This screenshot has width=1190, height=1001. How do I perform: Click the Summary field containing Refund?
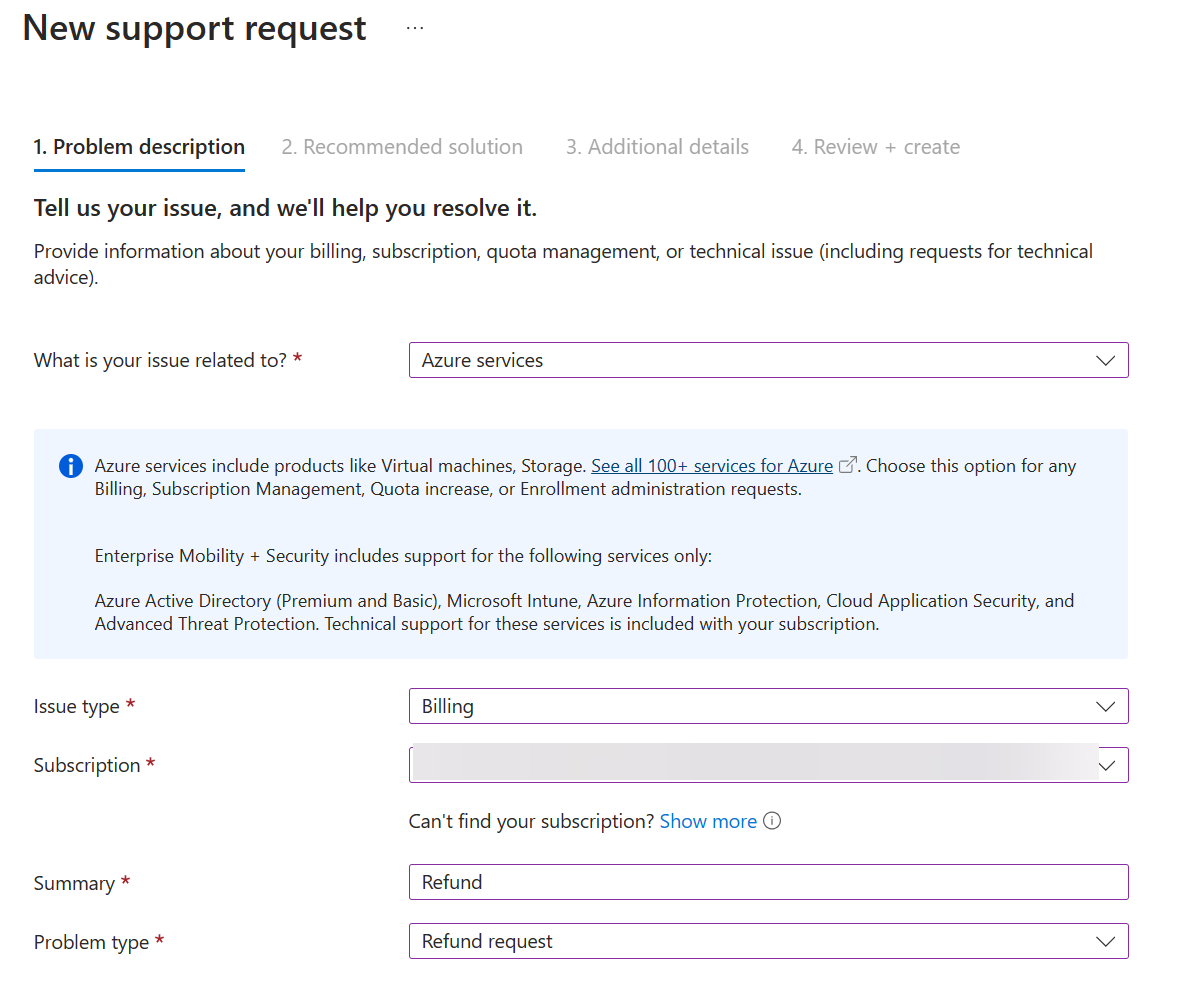[768, 881]
